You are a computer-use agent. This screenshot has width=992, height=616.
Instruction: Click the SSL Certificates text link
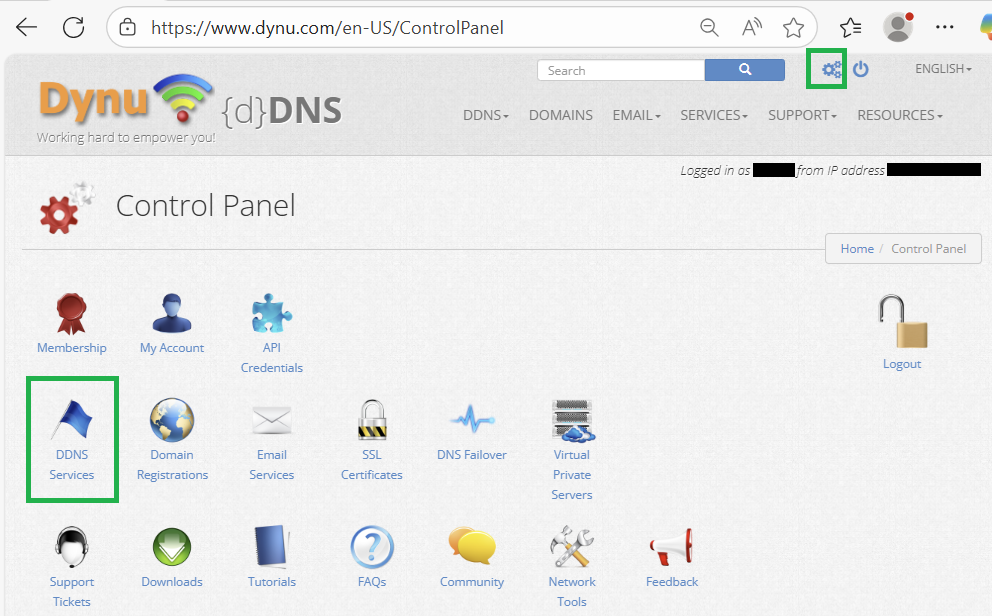372,464
